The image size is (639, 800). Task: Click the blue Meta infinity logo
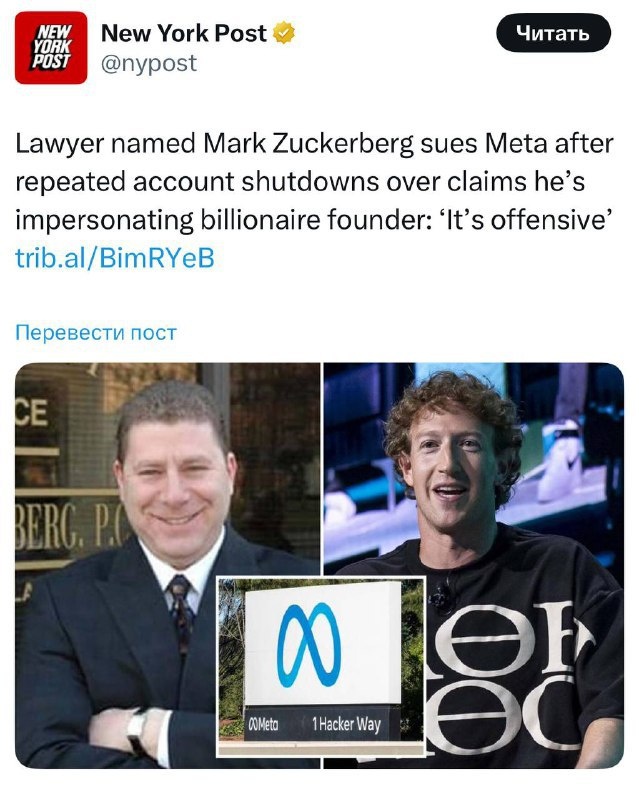tap(309, 644)
